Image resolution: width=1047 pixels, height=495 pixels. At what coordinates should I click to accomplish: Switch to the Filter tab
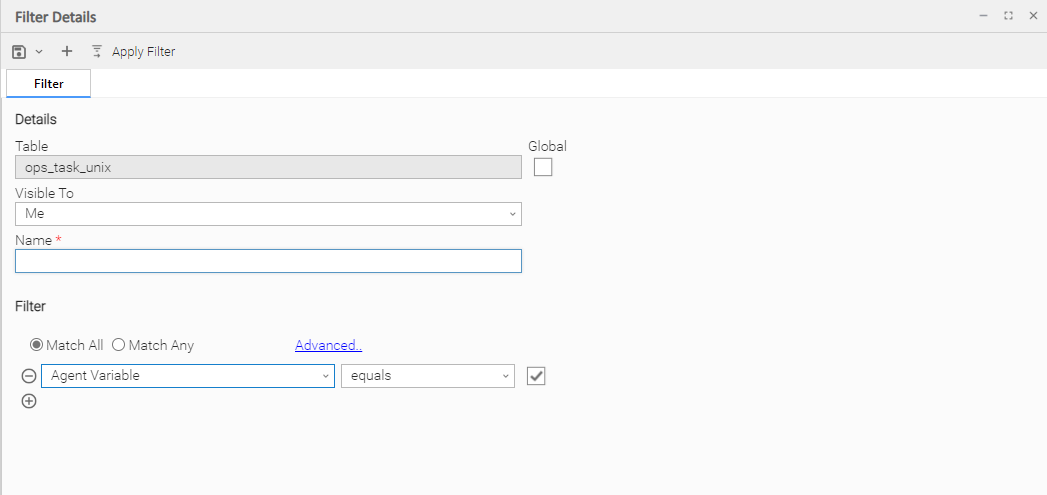(x=49, y=84)
